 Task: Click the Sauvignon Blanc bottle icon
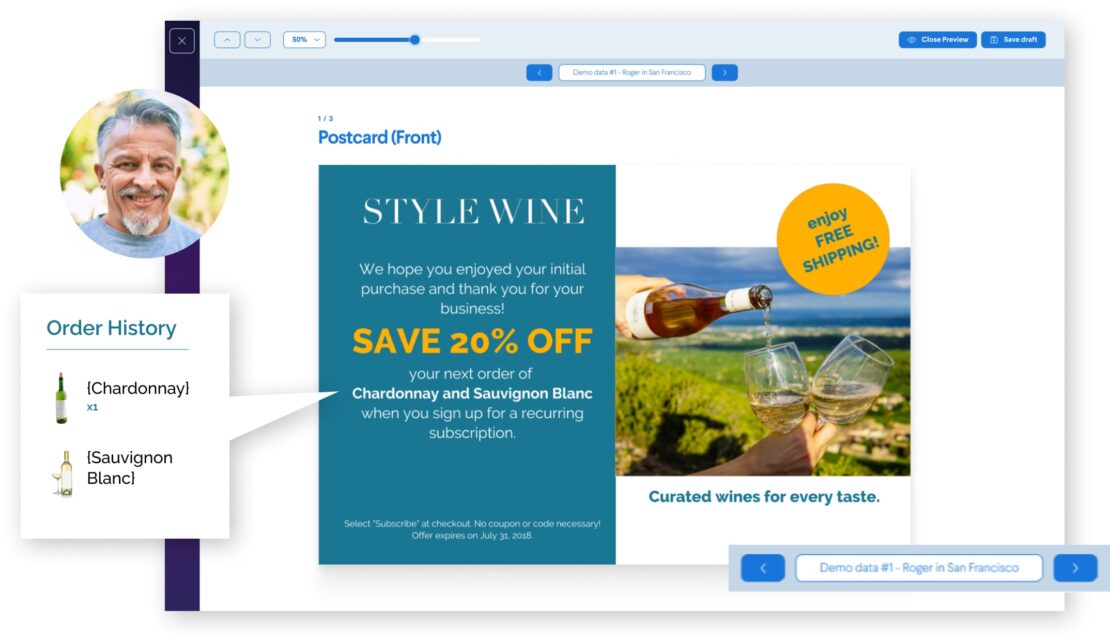click(64, 473)
